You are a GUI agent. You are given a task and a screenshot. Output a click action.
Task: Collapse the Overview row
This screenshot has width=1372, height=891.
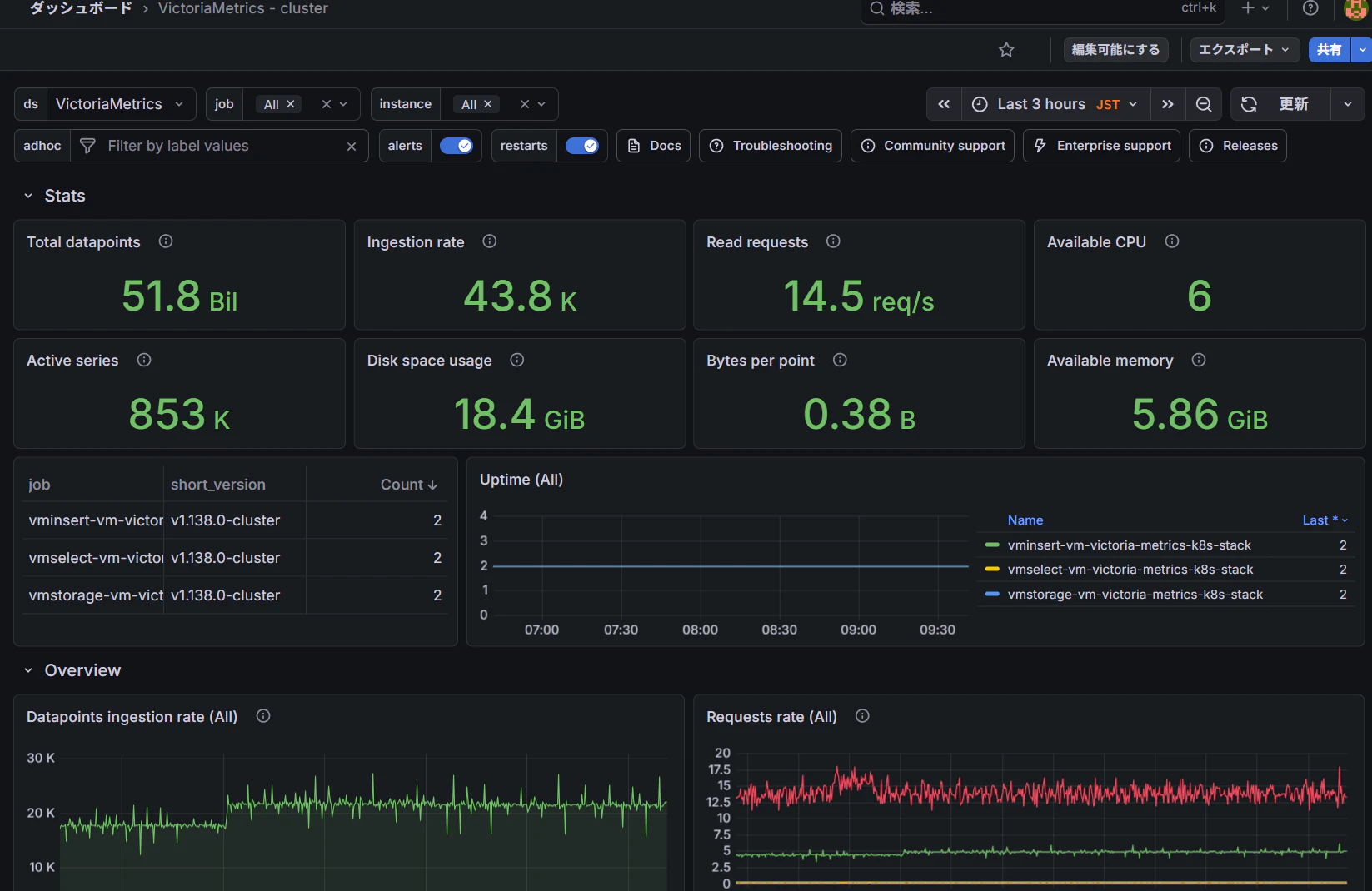pyautogui.click(x=28, y=670)
